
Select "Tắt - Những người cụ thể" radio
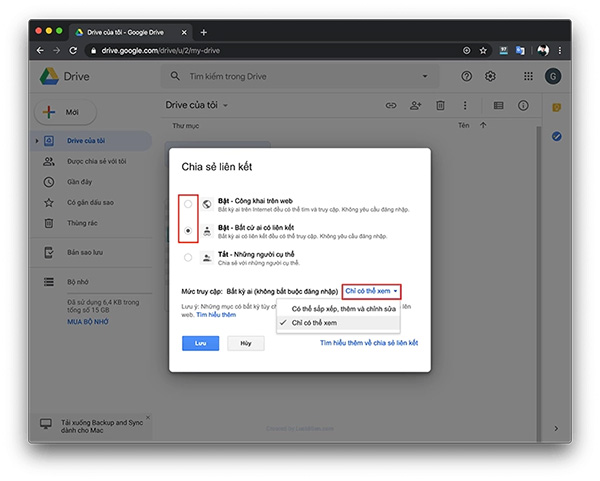pos(188,257)
